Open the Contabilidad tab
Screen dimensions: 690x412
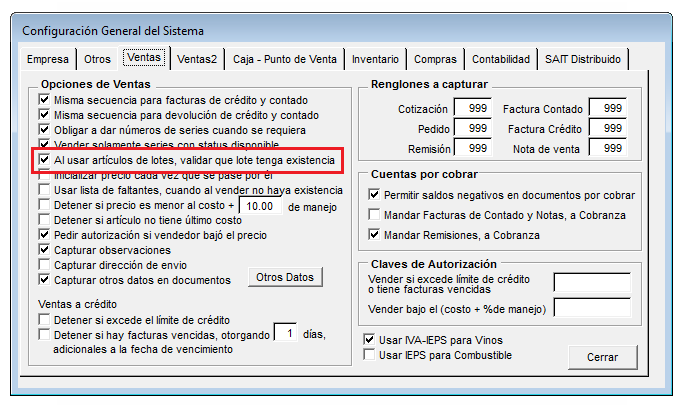(x=501, y=59)
